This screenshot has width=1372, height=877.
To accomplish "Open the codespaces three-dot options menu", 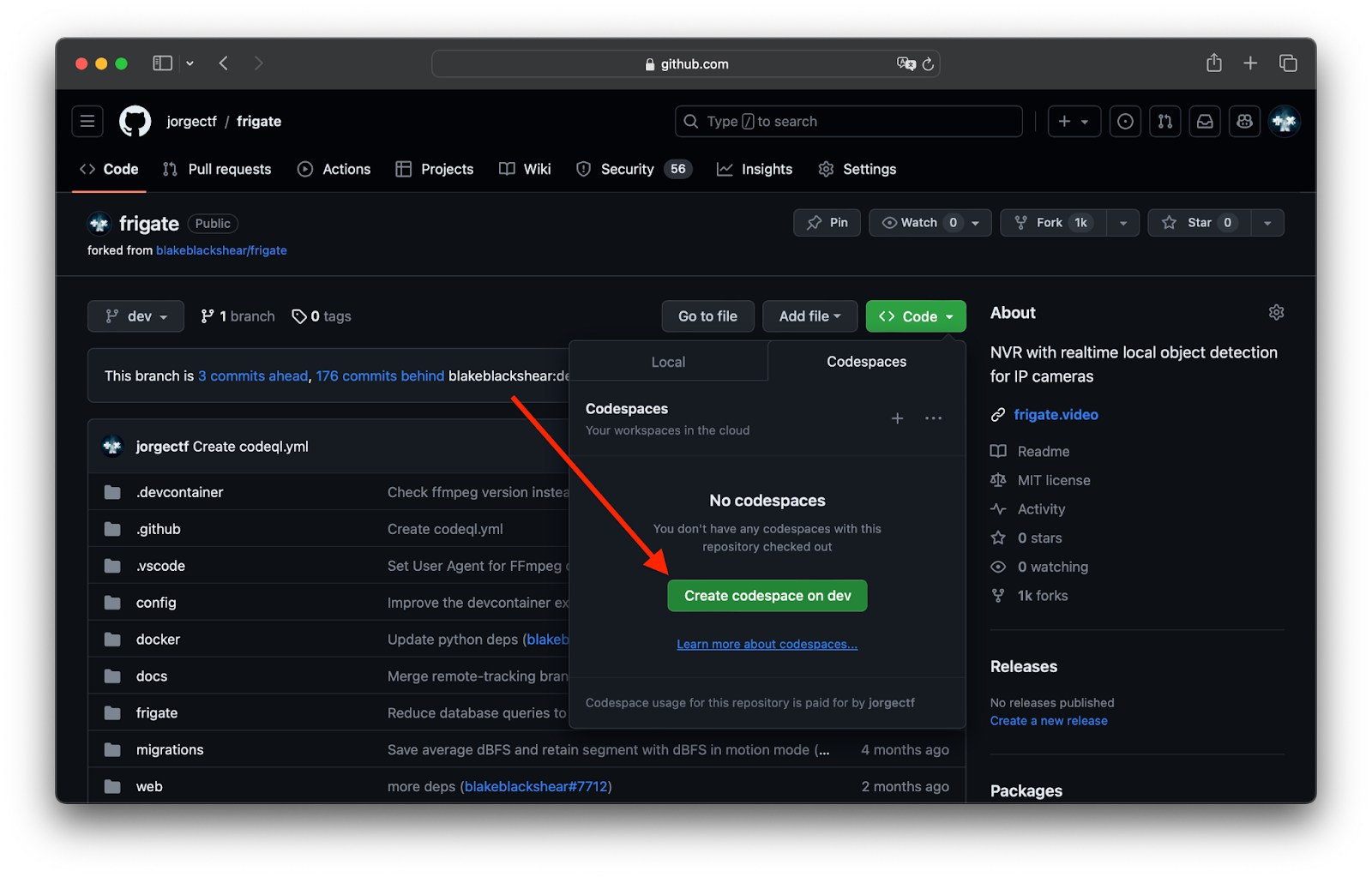I will point(933,418).
